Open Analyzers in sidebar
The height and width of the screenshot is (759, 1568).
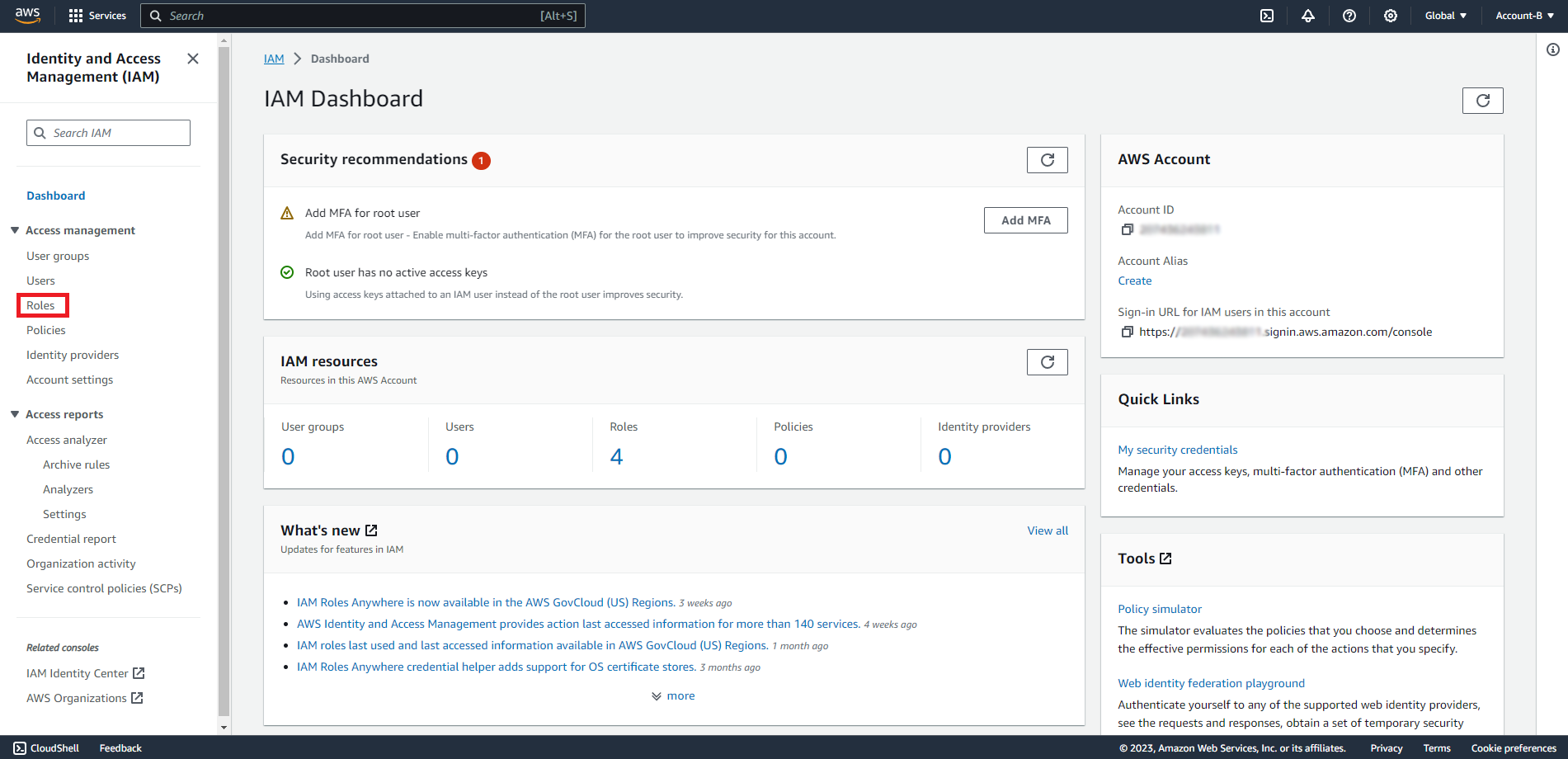(68, 489)
